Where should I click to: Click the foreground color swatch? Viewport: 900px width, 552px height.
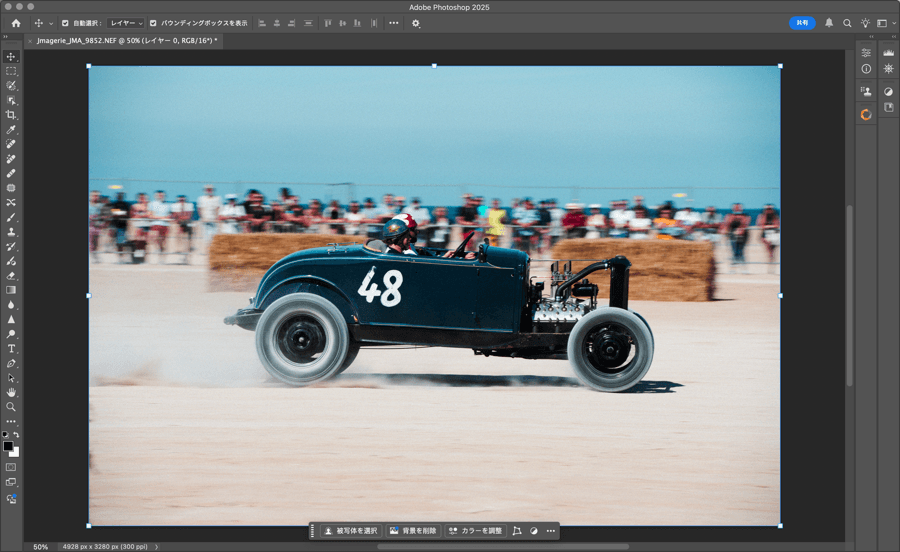point(8,446)
